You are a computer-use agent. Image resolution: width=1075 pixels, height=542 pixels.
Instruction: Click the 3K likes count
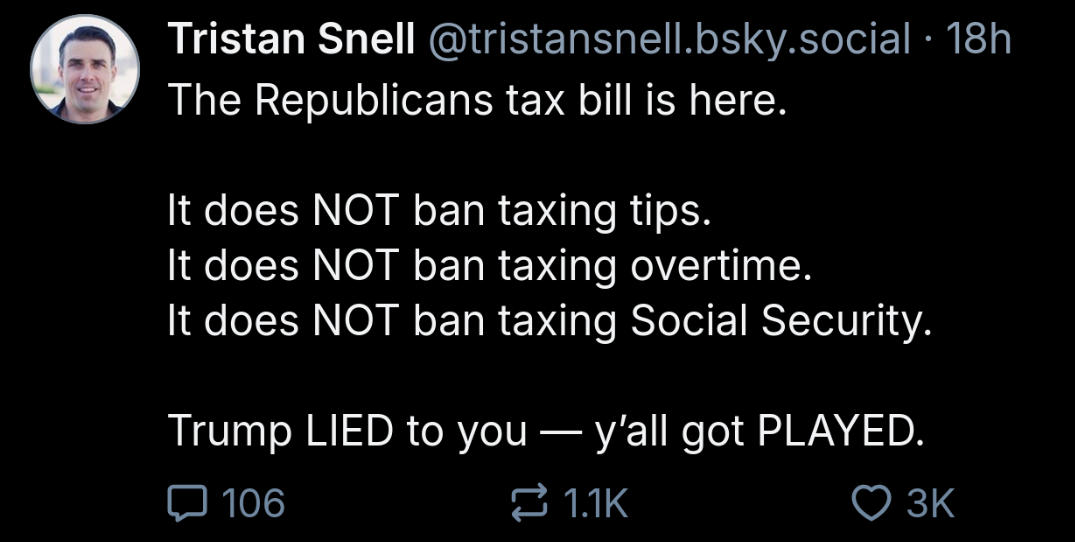point(930,503)
